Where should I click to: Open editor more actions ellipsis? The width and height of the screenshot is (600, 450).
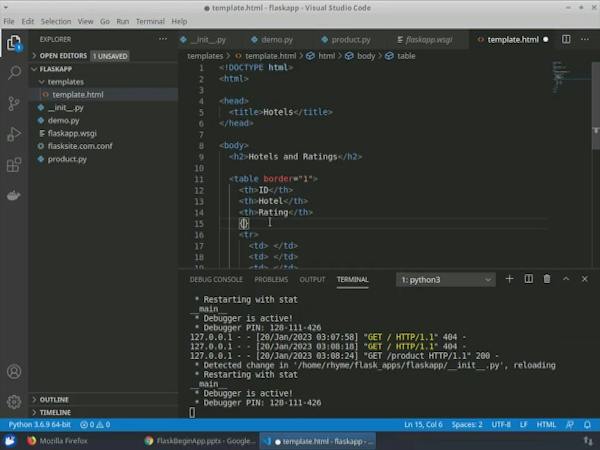pyautogui.click(x=585, y=39)
